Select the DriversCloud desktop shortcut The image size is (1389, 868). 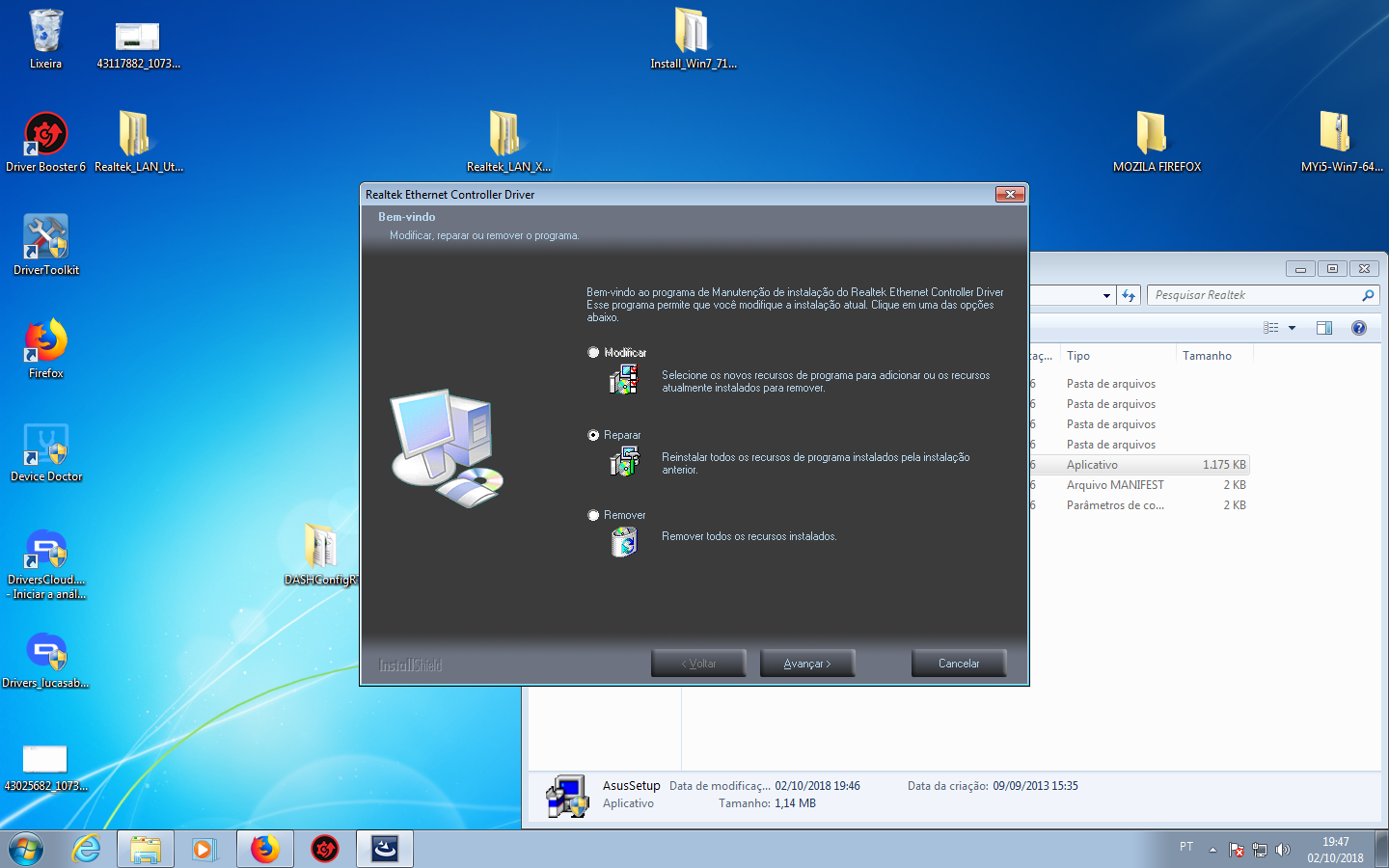click(x=45, y=563)
